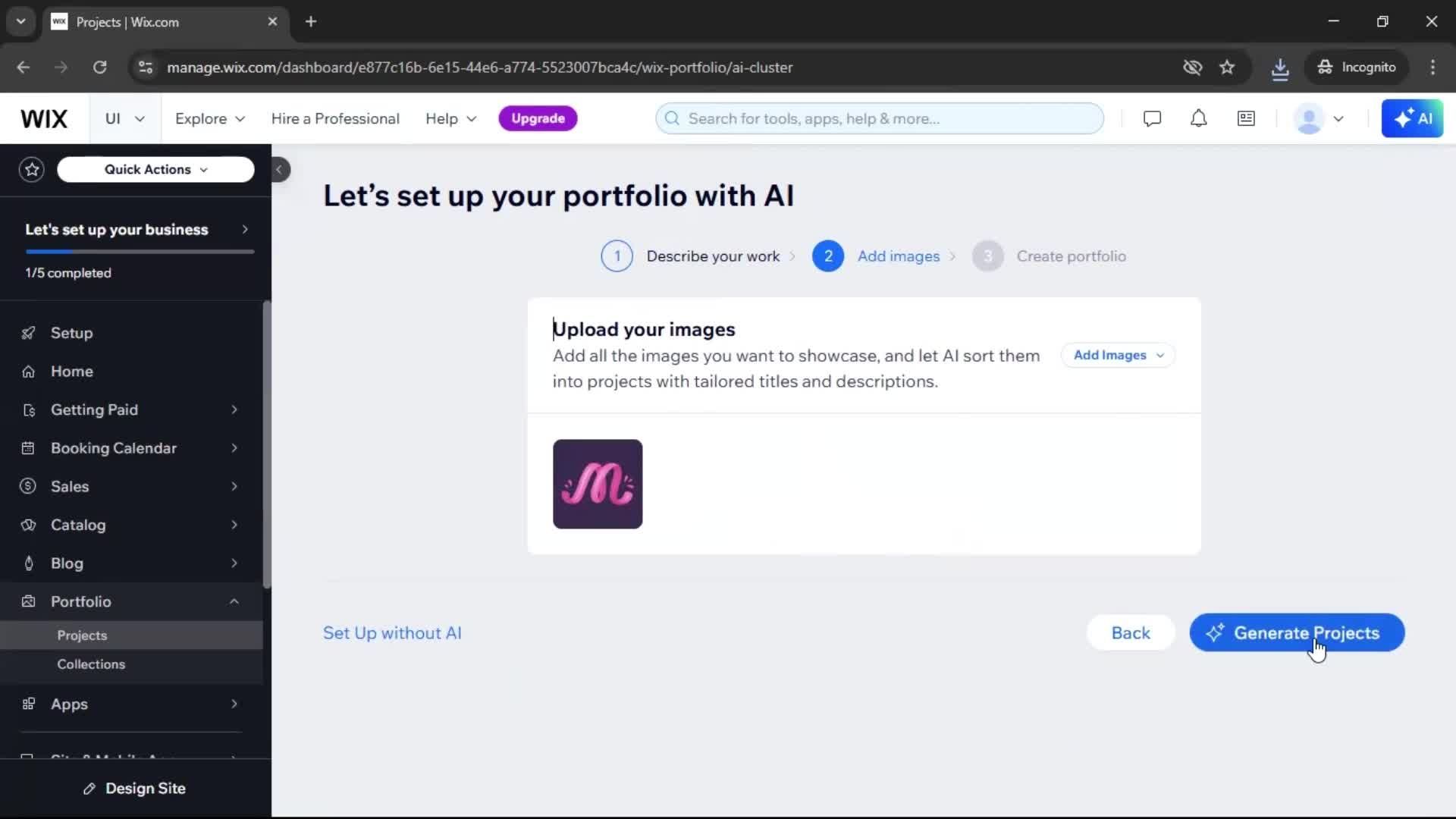1456x819 pixels.
Task: Click the Catalog icon
Action: [29, 525]
